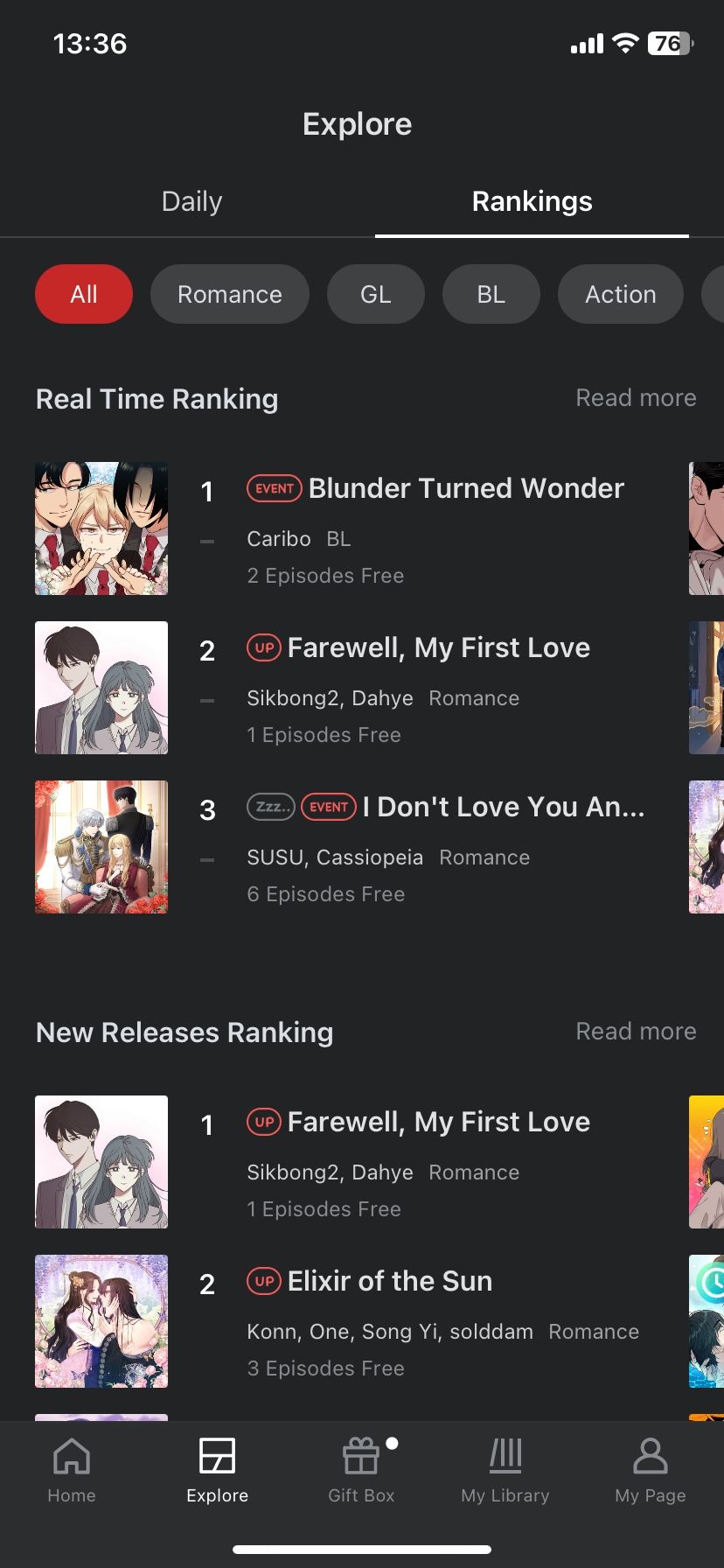Select the BL genre filter chip
Screen dimensions: 724x1568
point(491,294)
